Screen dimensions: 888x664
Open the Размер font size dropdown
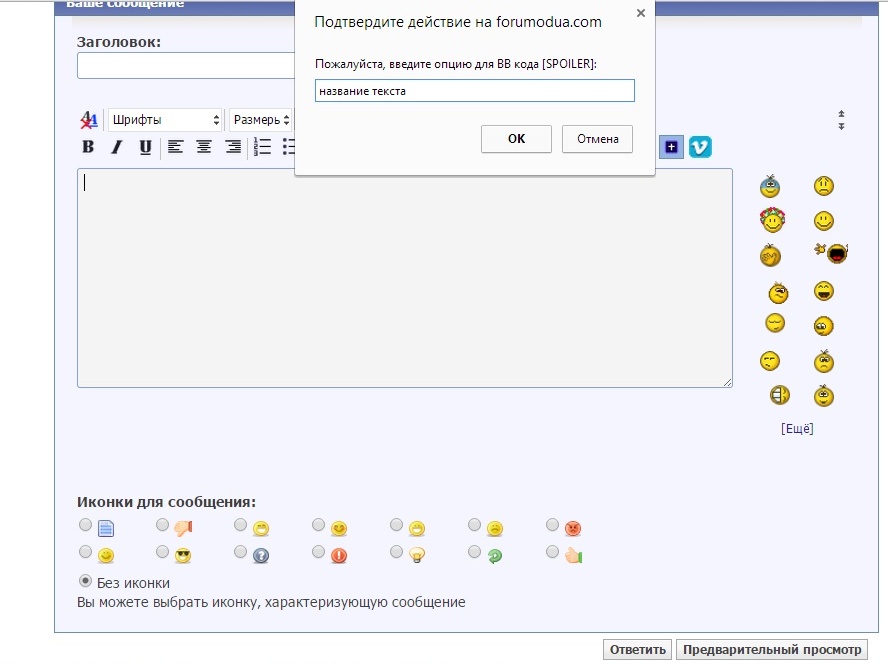click(261, 120)
